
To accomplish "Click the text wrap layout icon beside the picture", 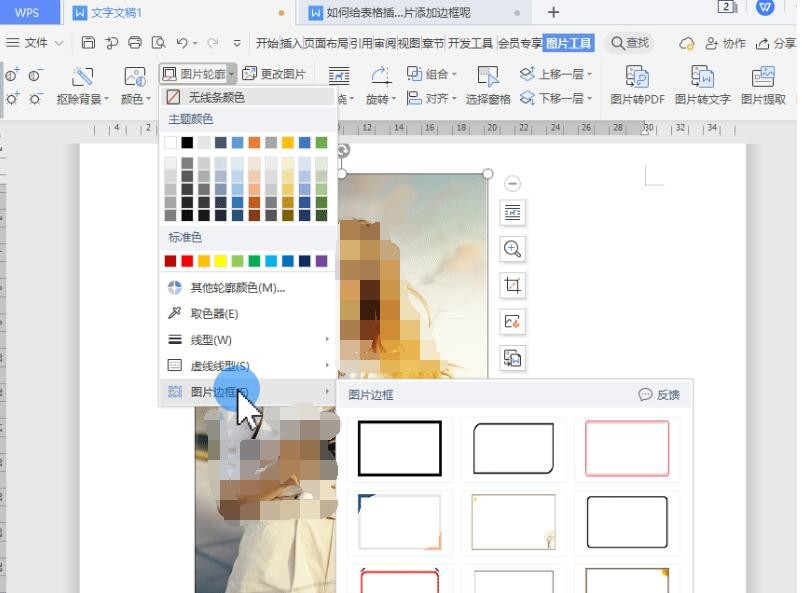I will pyautogui.click(x=512, y=212).
